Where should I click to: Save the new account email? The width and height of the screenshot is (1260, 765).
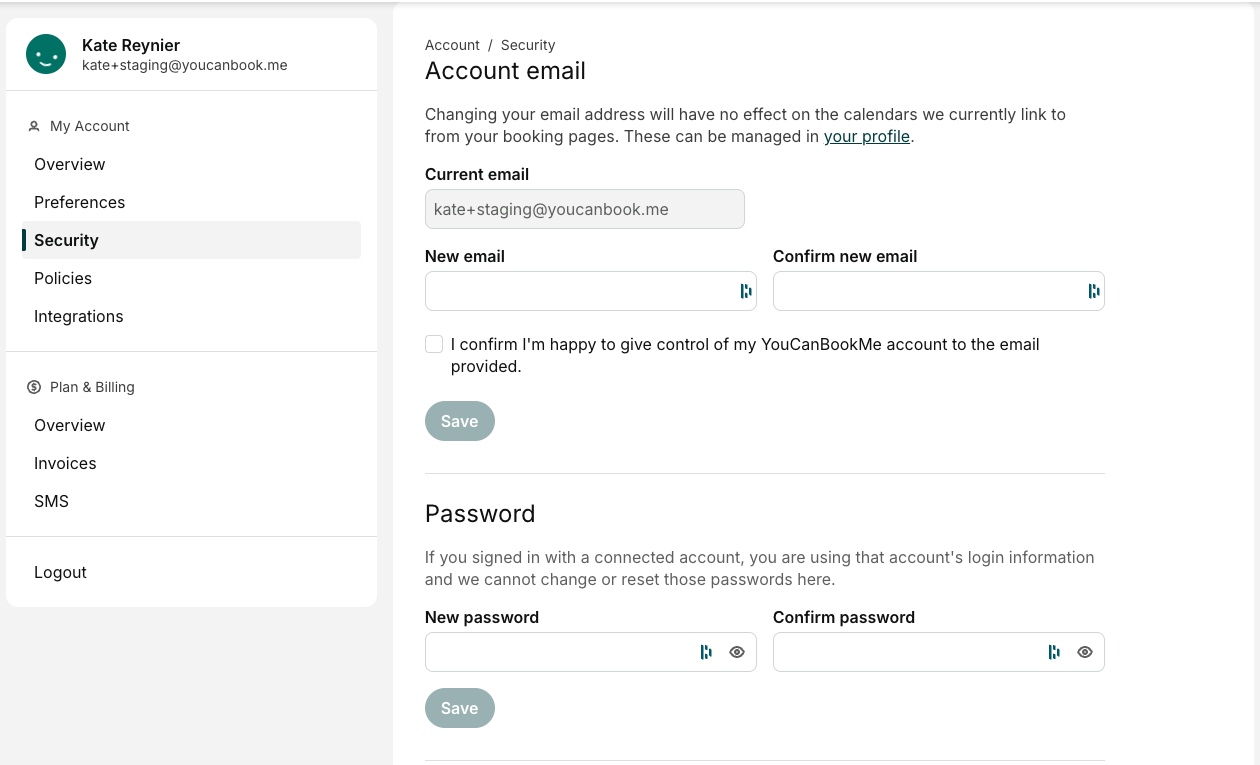(x=459, y=421)
